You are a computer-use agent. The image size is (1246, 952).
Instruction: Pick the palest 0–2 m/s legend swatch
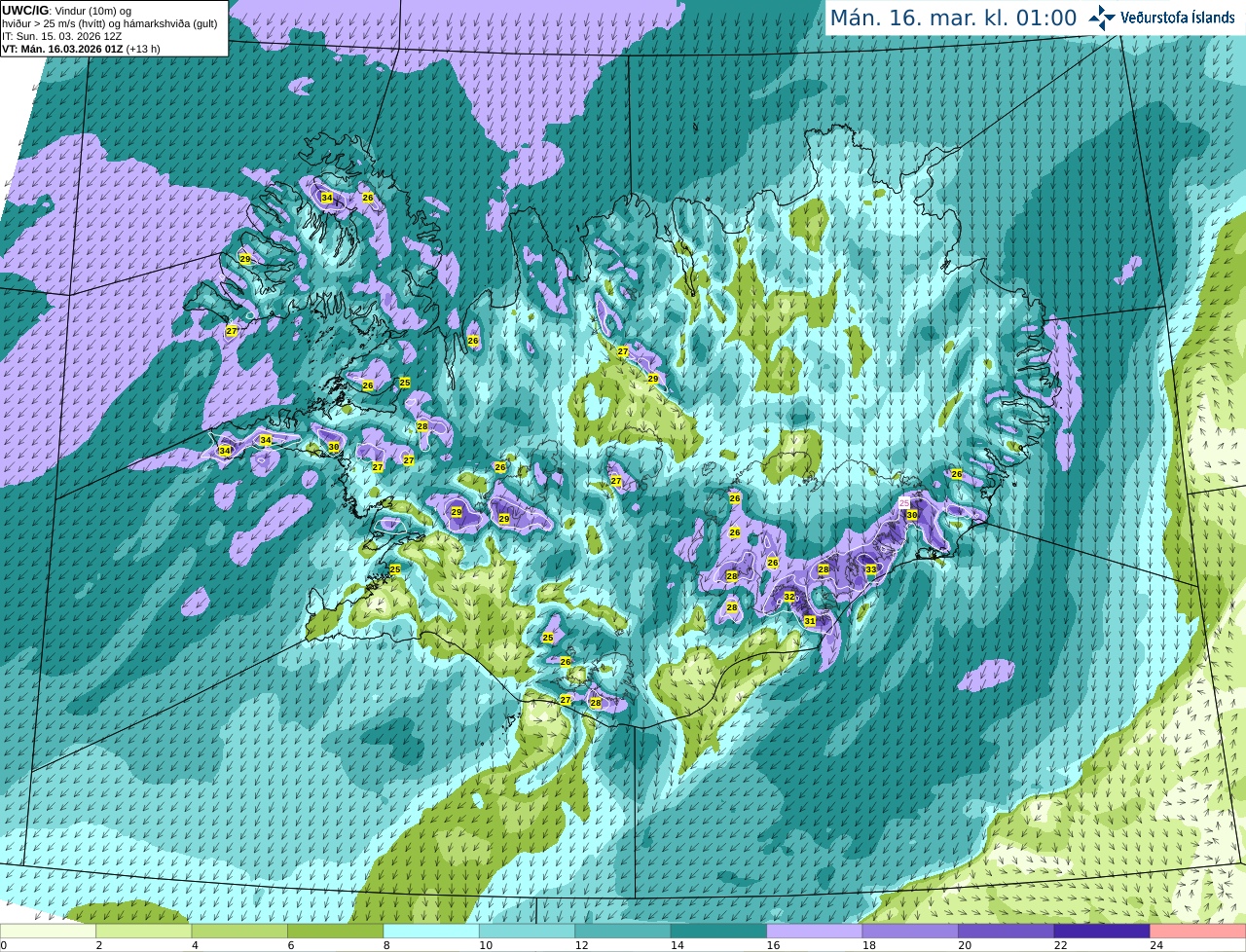[x=48, y=931]
